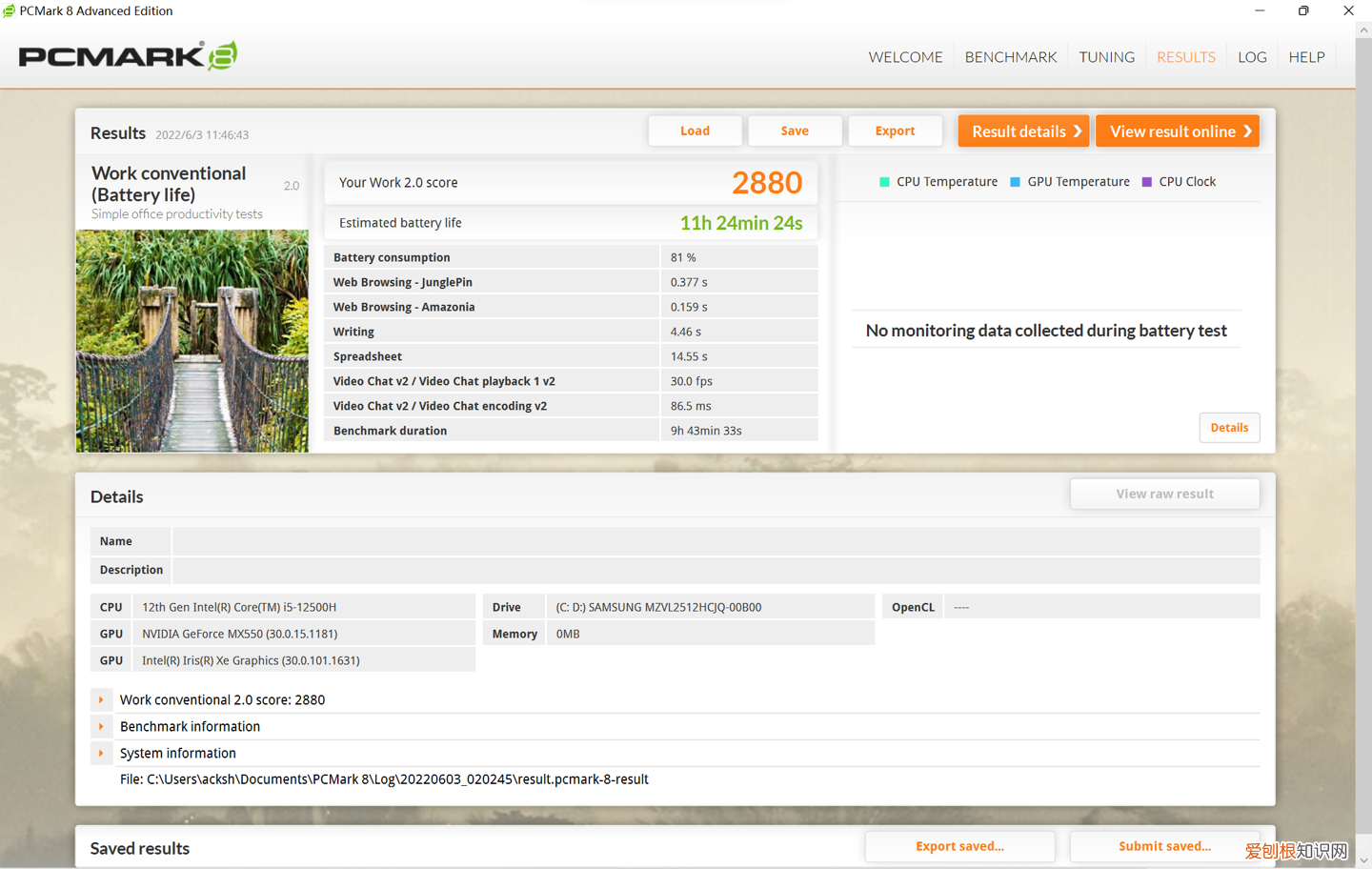Open the Benchmark tab
1372x869 pixels.
tap(1010, 57)
